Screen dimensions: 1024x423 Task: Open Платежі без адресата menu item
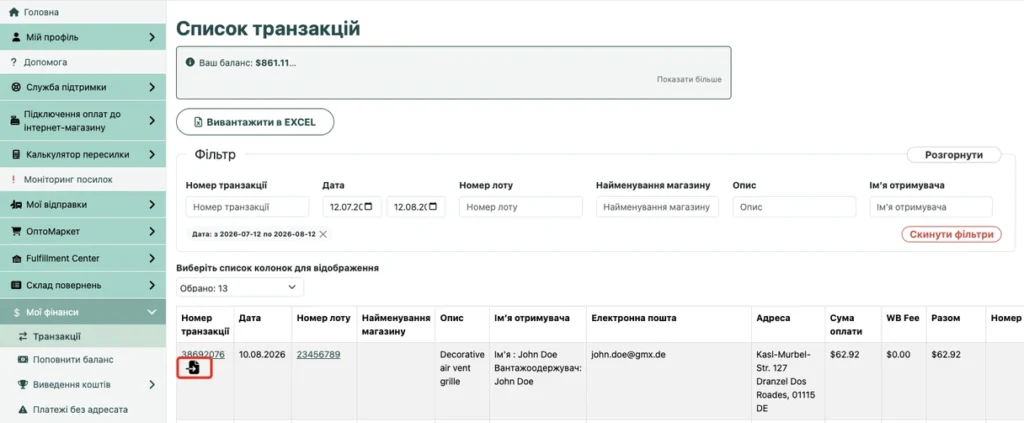pyautogui.click(x=83, y=409)
